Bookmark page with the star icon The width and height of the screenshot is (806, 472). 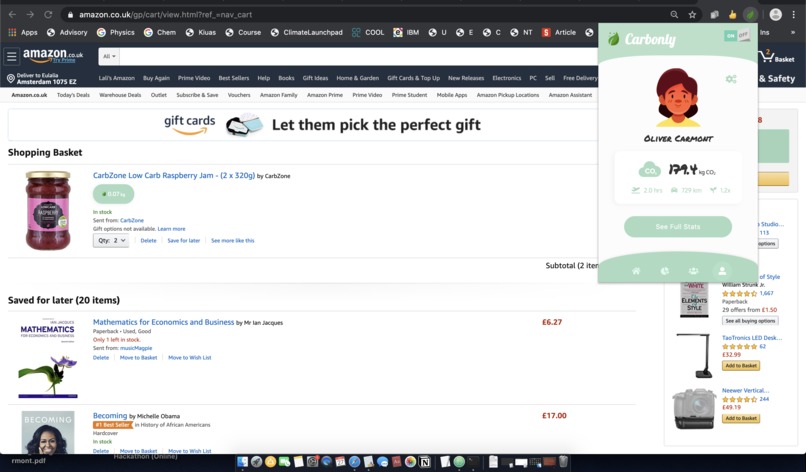692,15
